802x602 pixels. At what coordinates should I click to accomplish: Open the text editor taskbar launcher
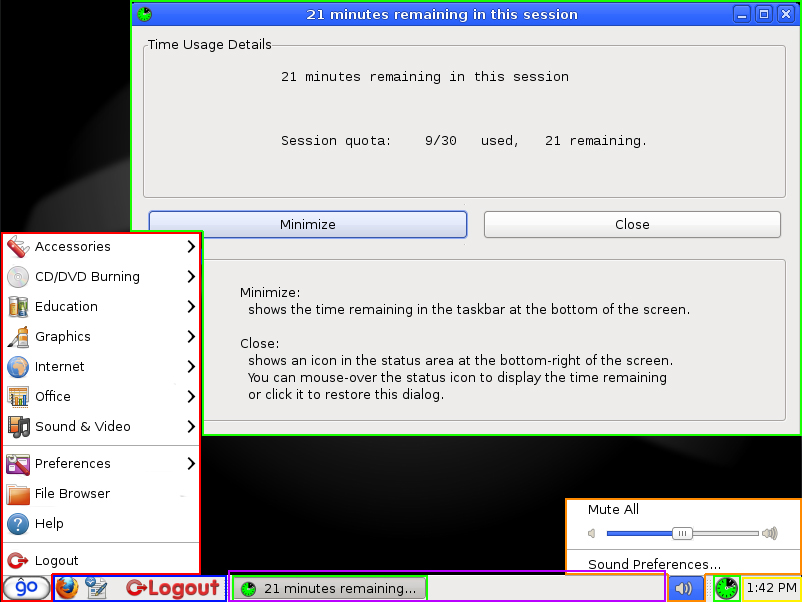tap(97, 588)
